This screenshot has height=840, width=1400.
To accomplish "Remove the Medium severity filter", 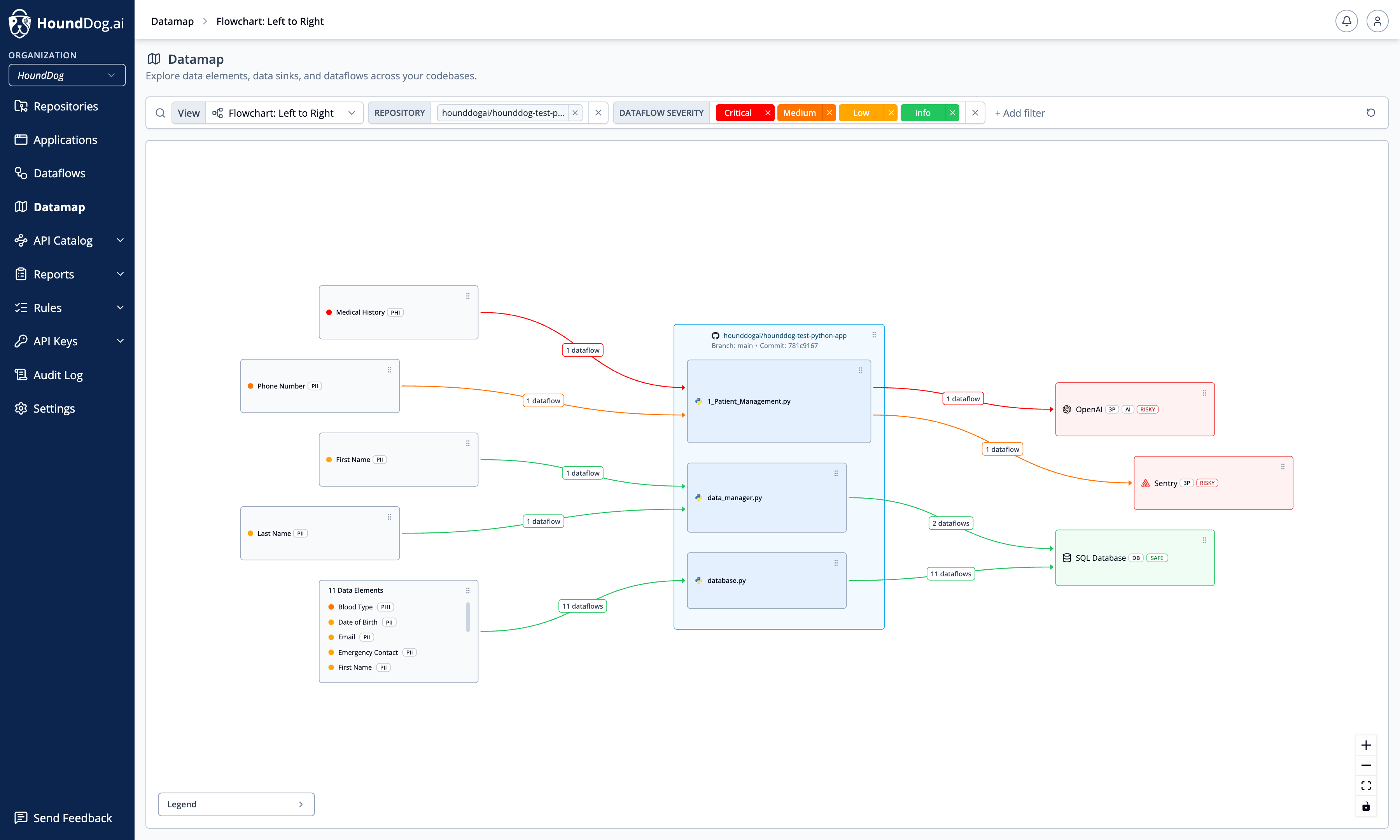I will tap(829, 113).
